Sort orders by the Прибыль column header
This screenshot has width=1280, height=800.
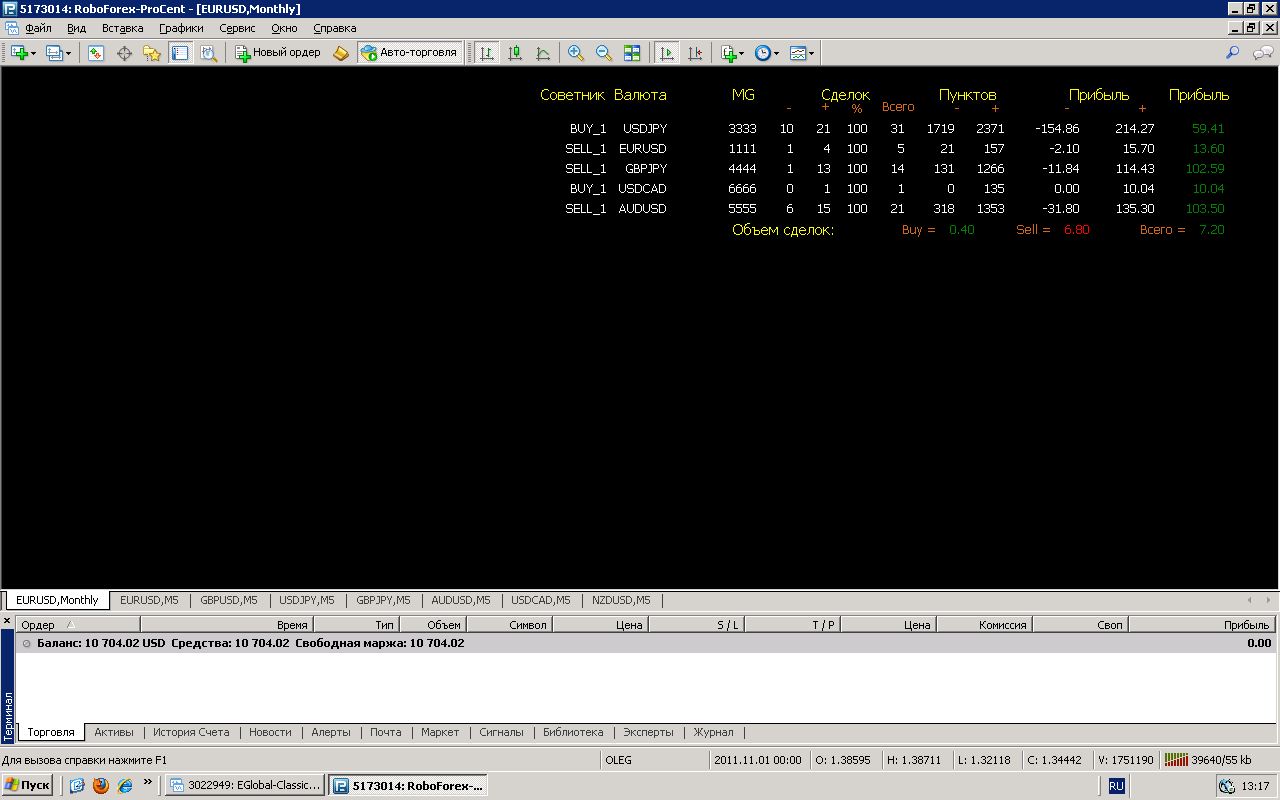tap(1202, 625)
